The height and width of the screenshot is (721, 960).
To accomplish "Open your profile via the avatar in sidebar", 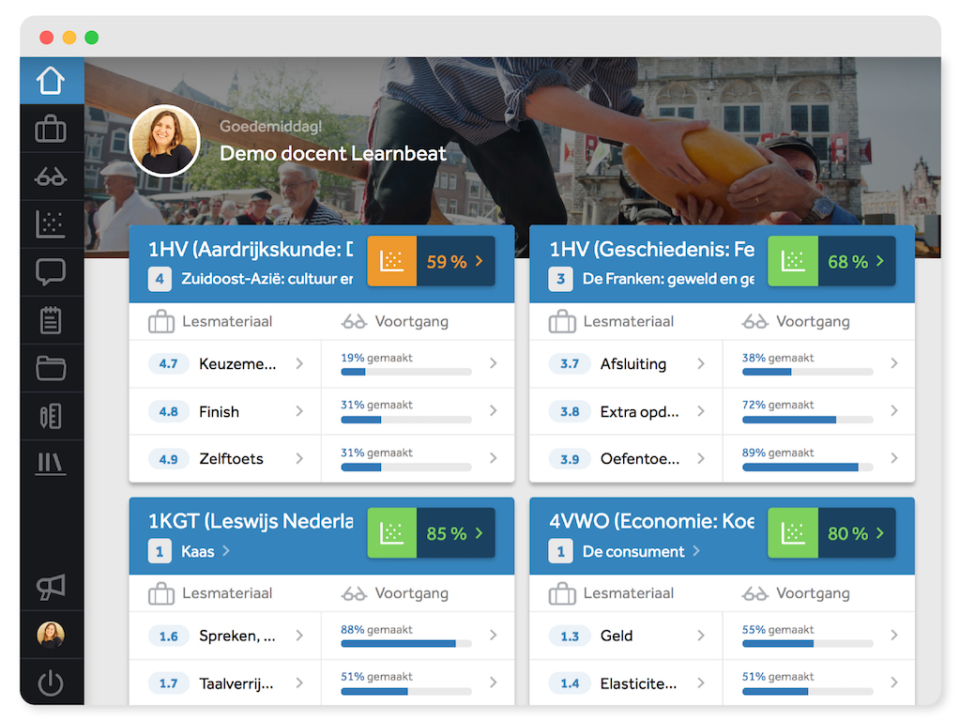I will [x=51, y=633].
